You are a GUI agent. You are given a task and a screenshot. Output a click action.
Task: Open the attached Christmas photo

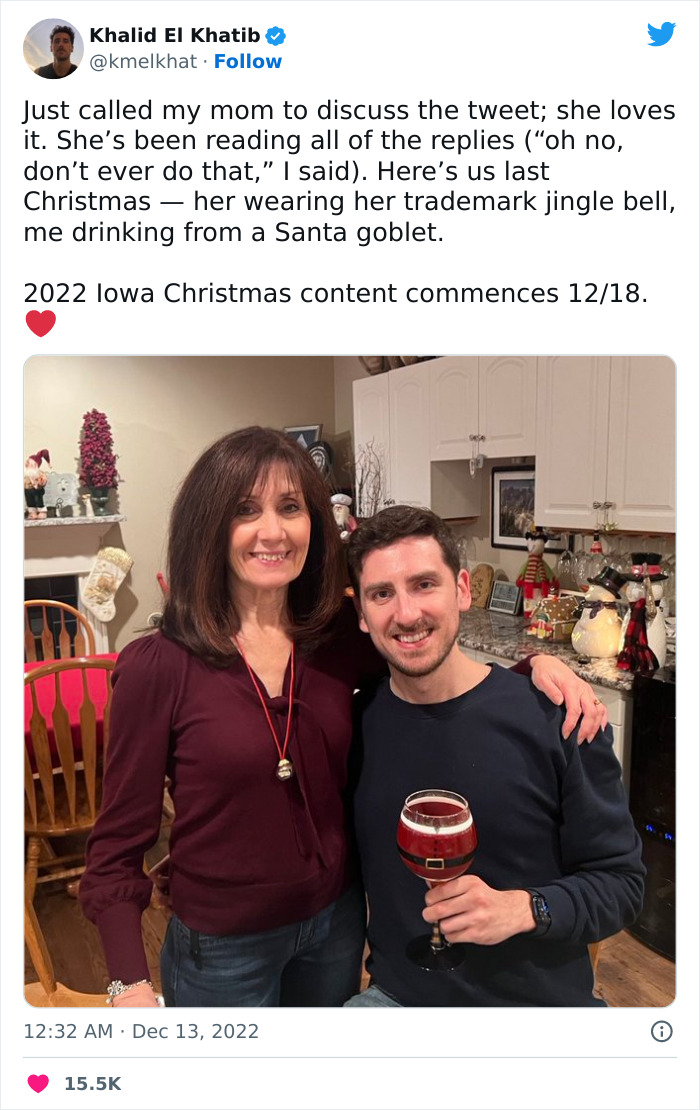click(350, 680)
